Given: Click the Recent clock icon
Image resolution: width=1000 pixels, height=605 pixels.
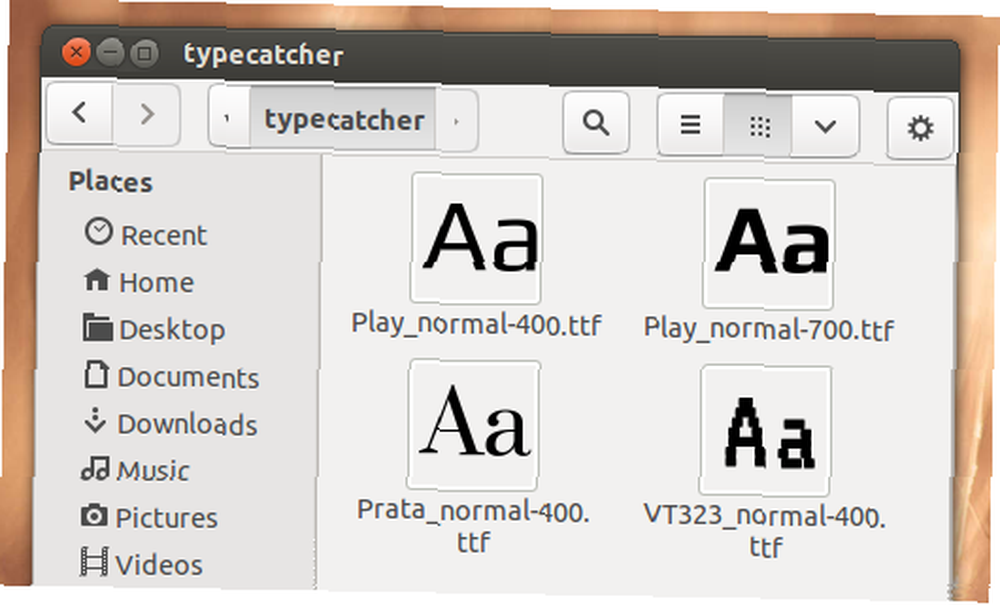Looking at the screenshot, I should (x=99, y=231).
